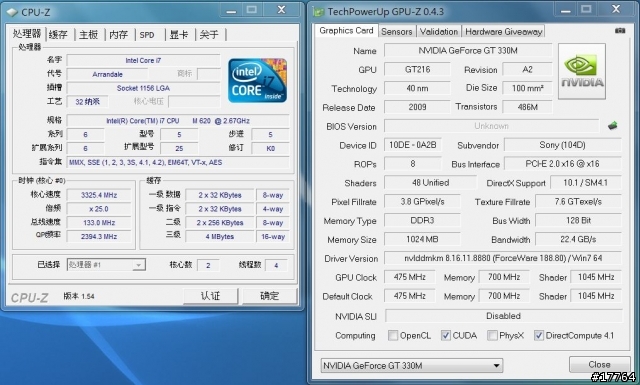Viewport: 640px width, 385px height.
Task: Switch to the Validation tab
Action: tap(439, 31)
